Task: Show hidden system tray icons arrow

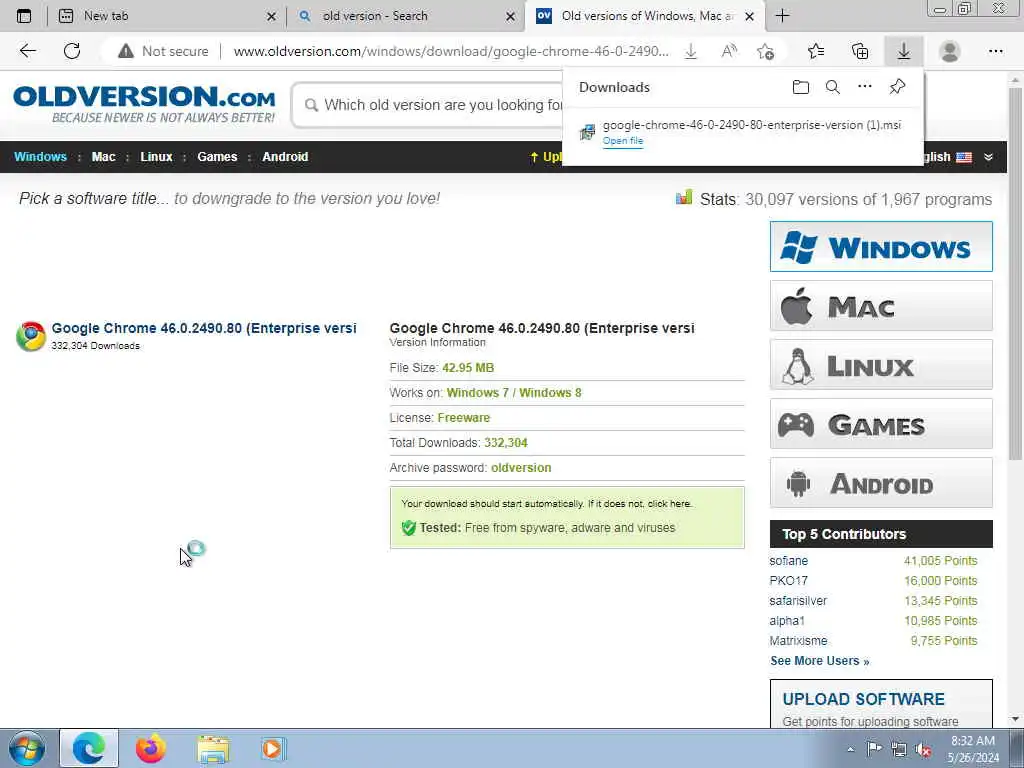Action: click(x=850, y=750)
